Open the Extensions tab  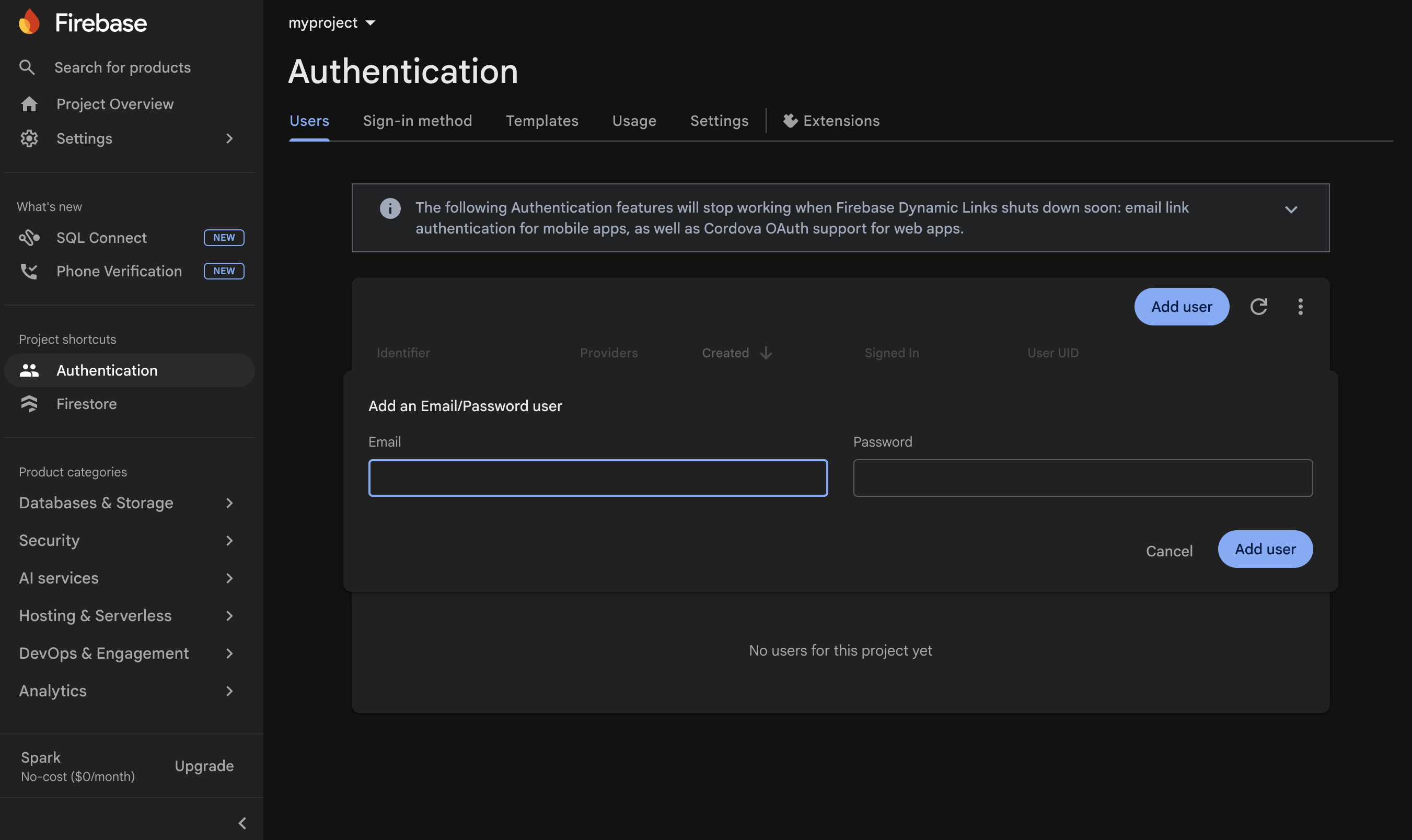click(831, 121)
